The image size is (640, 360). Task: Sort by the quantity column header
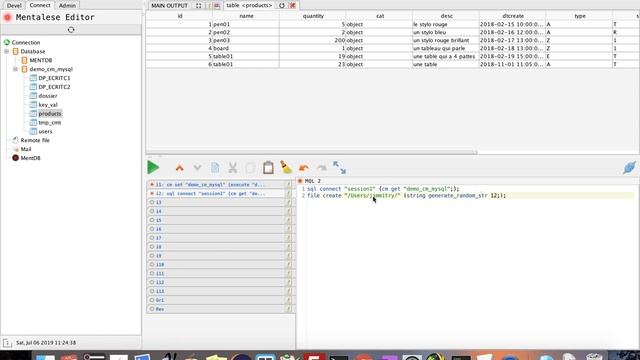click(313, 16)
